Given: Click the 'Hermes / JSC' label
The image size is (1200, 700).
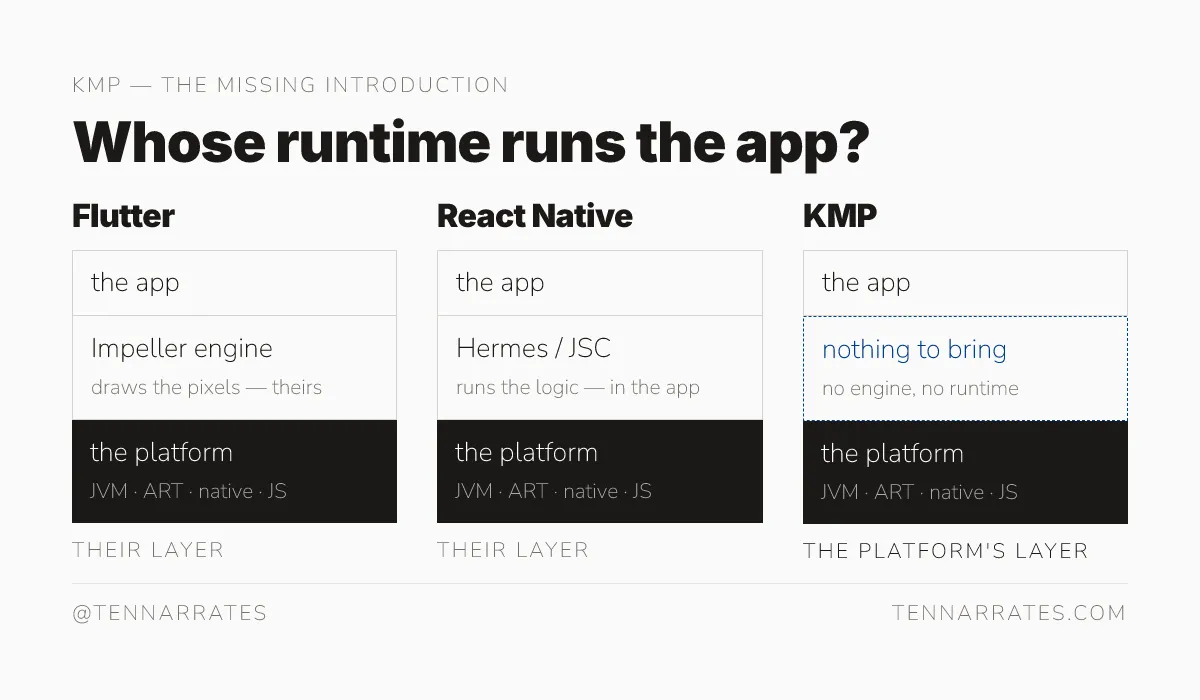Looking at the screenshot, I should (x=533, y=349).
